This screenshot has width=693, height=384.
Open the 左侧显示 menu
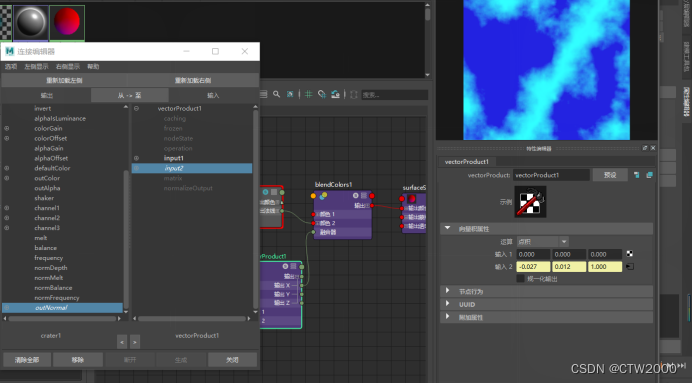[x=36, y=67]
